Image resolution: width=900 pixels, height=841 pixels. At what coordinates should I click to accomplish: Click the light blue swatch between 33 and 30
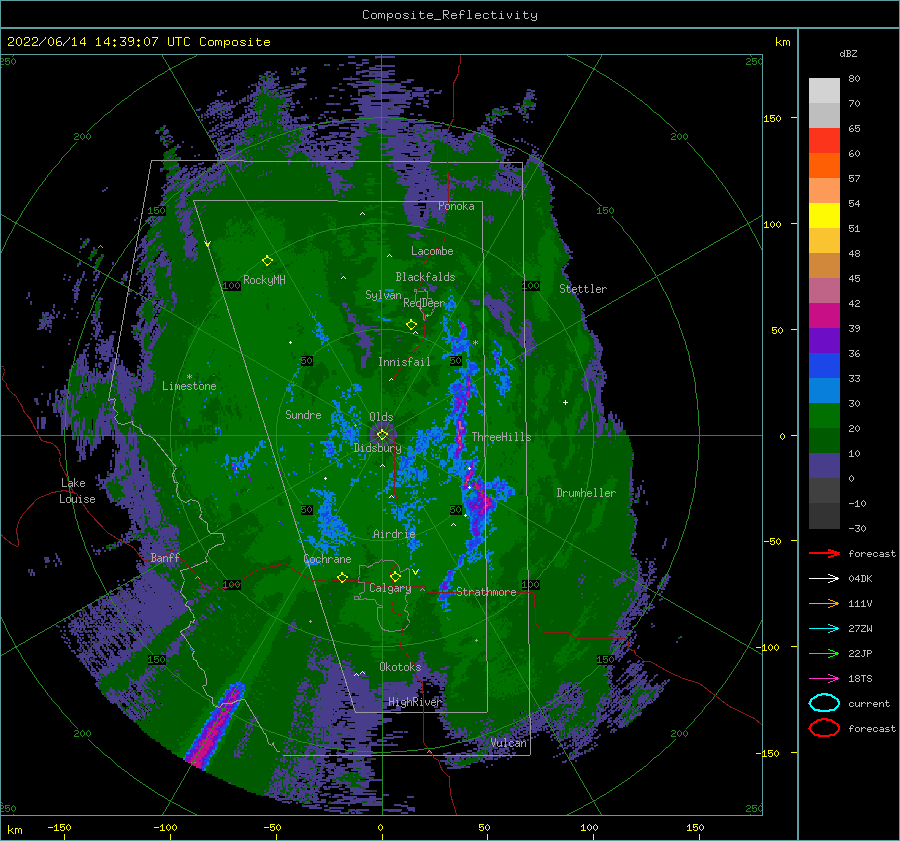pyautogui.click(x=824, y=390)
